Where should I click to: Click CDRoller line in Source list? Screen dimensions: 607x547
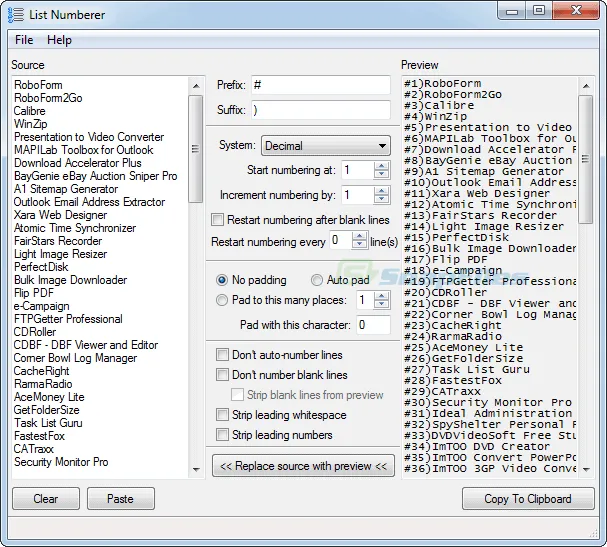point(35,332)
